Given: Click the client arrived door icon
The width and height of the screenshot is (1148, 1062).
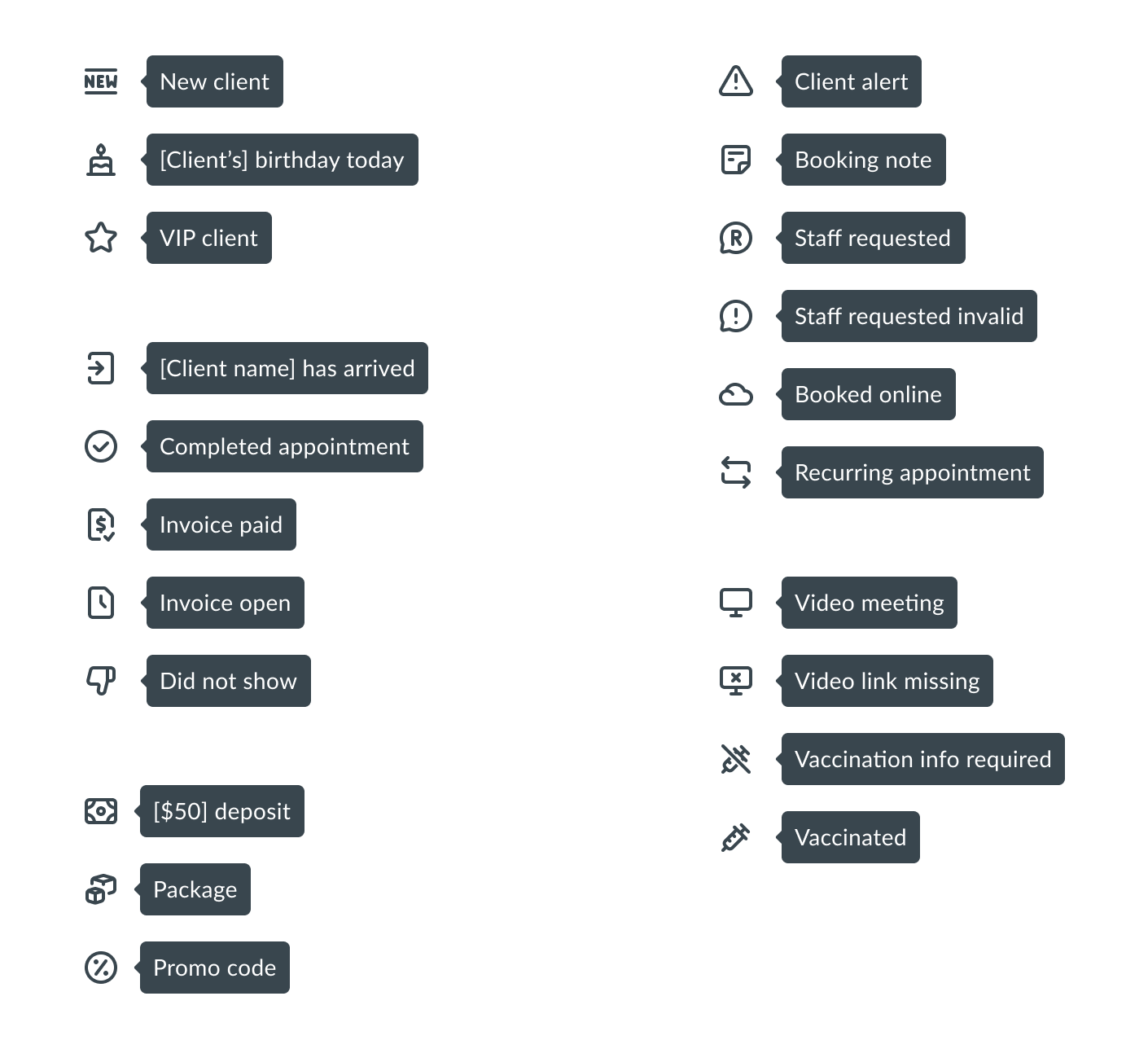Looking at the screenshot, I should coord(101,368).
